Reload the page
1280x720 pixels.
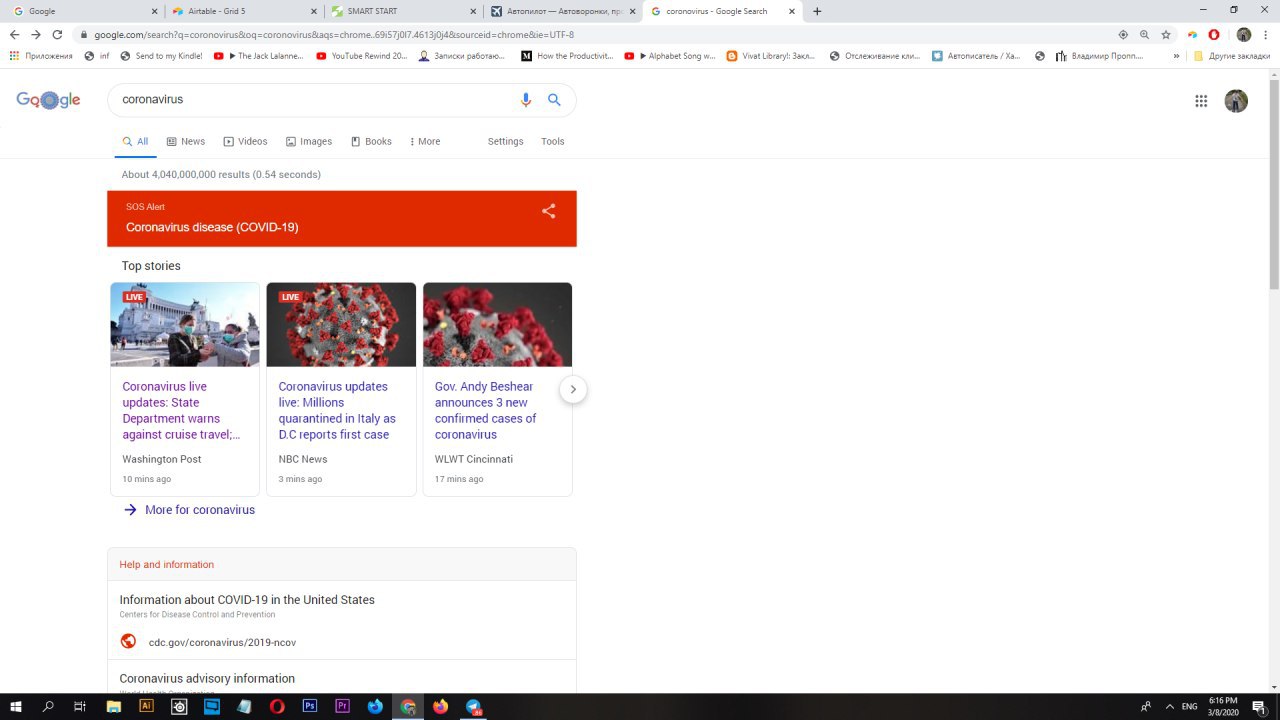pyautogui.click(x=57, y=34)
